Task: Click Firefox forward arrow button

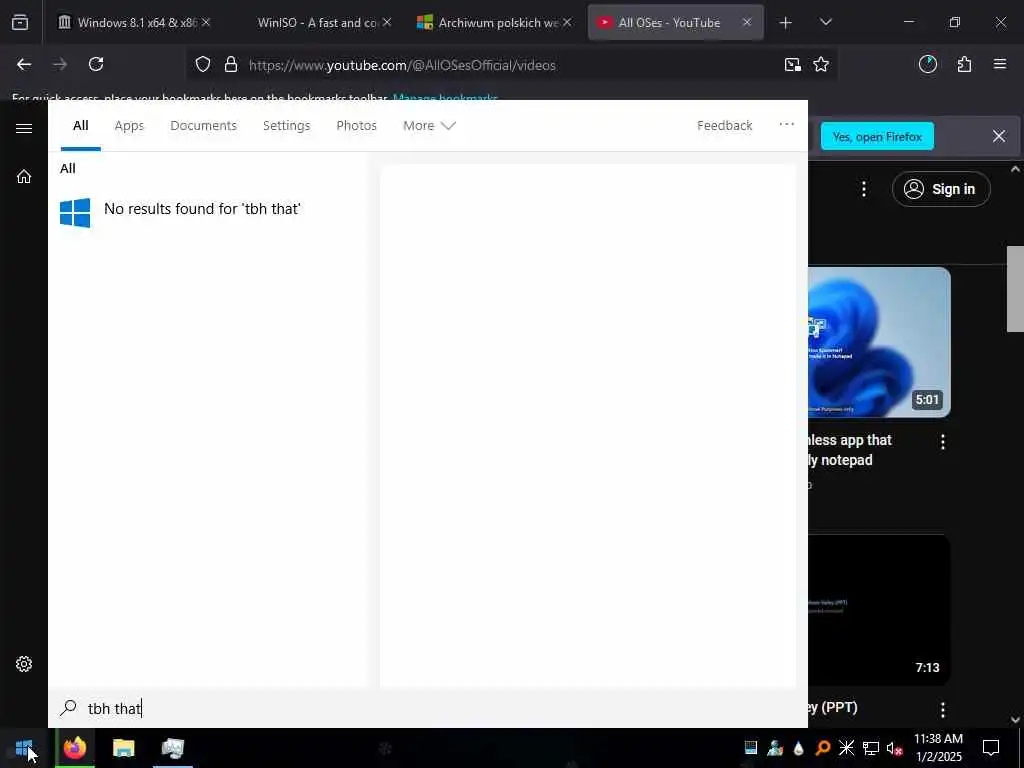Action: coord(60,65)
